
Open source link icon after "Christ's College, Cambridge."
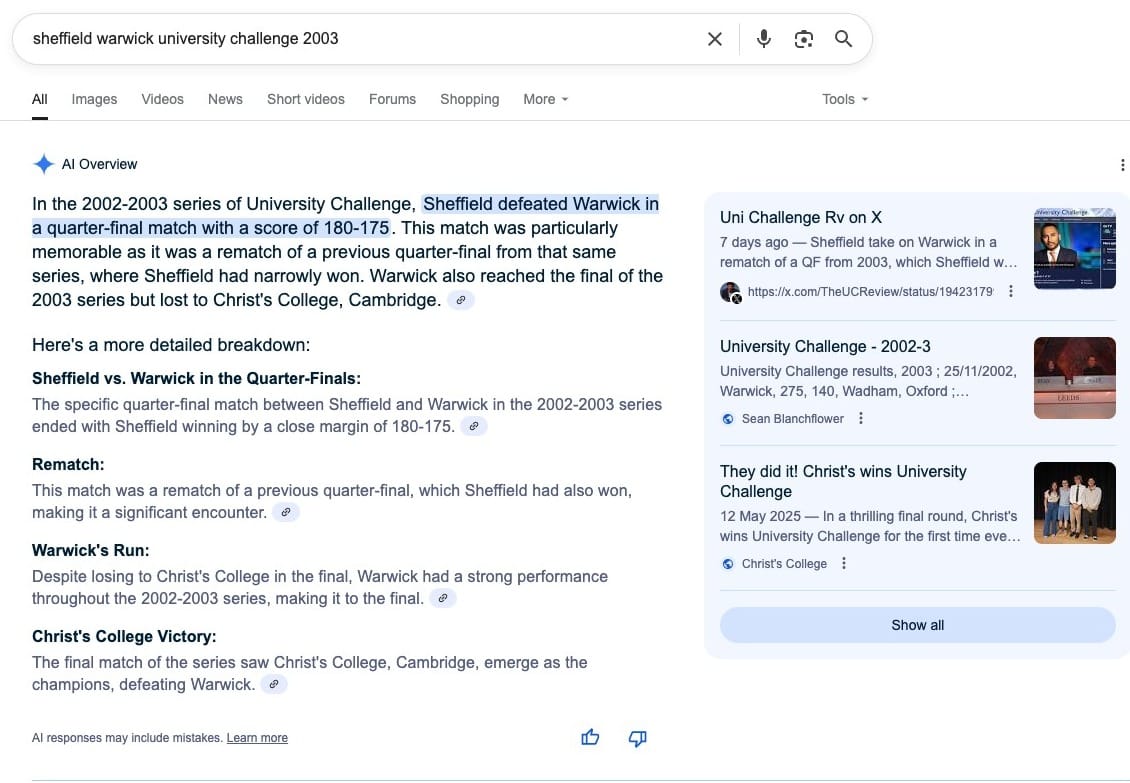pos(461,300)
